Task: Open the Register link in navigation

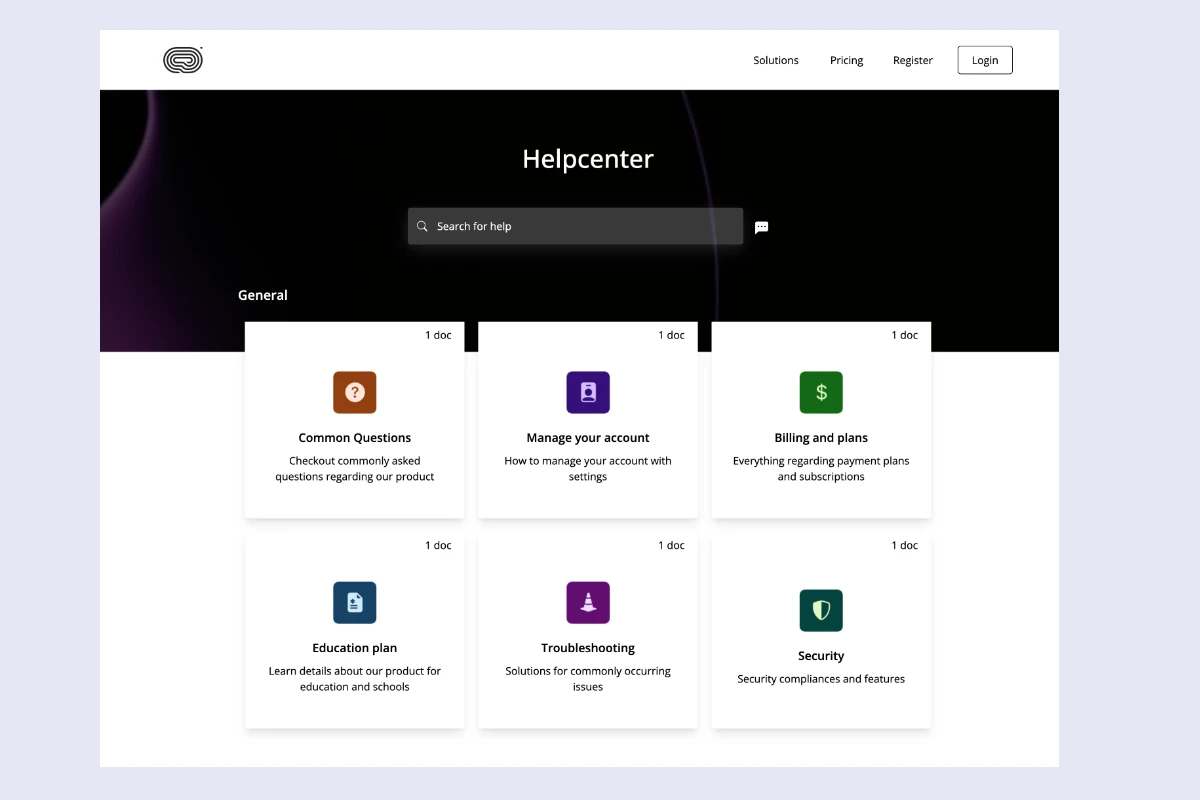Action: point(913,60)
